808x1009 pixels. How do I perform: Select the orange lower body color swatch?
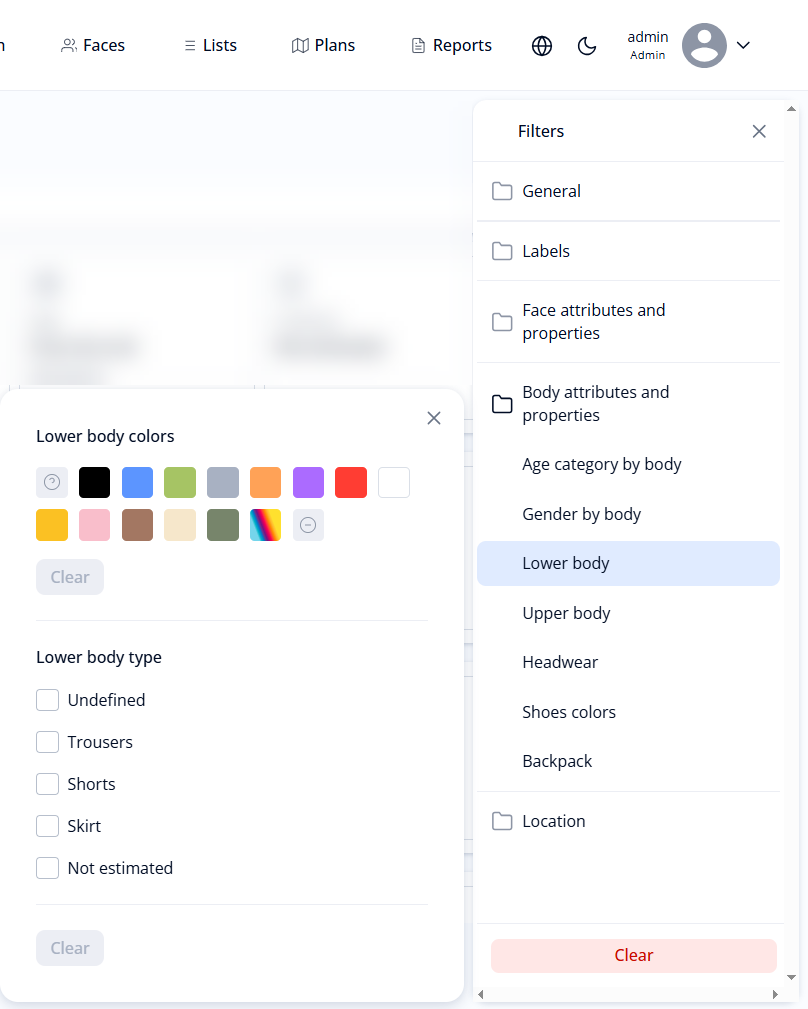[265, 482]
